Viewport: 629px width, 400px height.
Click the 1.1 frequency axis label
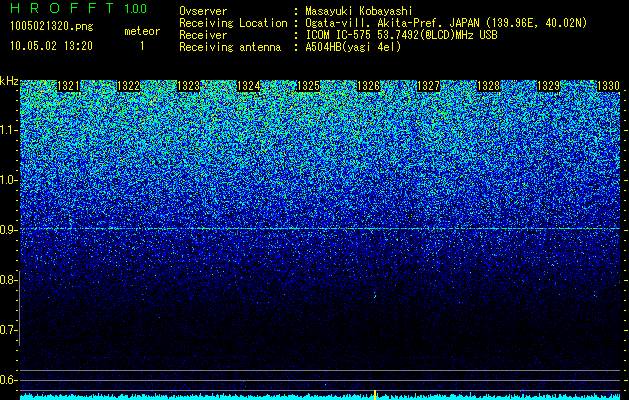(x=8, y=130)
